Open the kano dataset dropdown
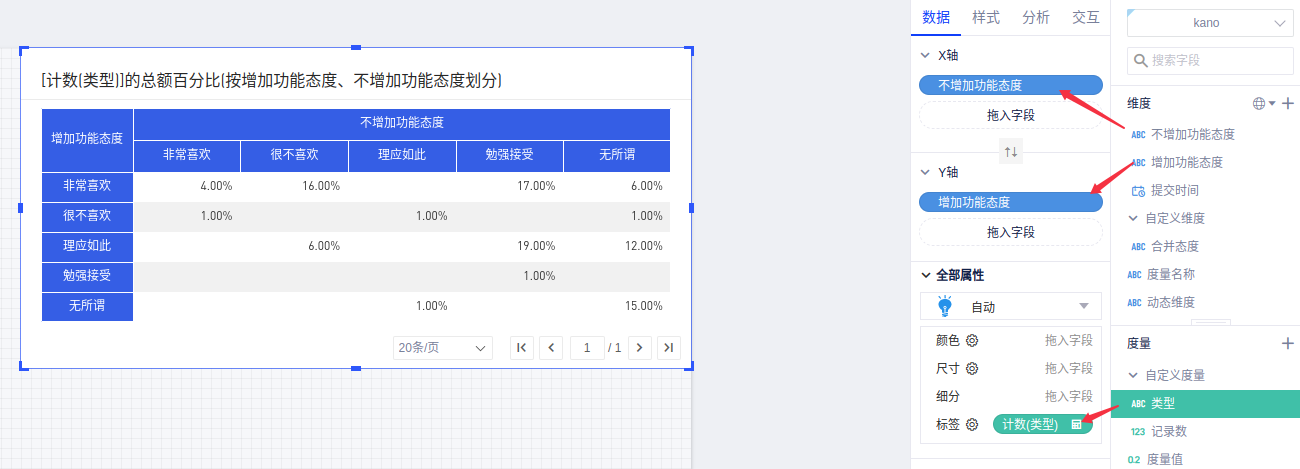Image resolution: width=1300 pixels, height=469 pixels. (1210, 23)
